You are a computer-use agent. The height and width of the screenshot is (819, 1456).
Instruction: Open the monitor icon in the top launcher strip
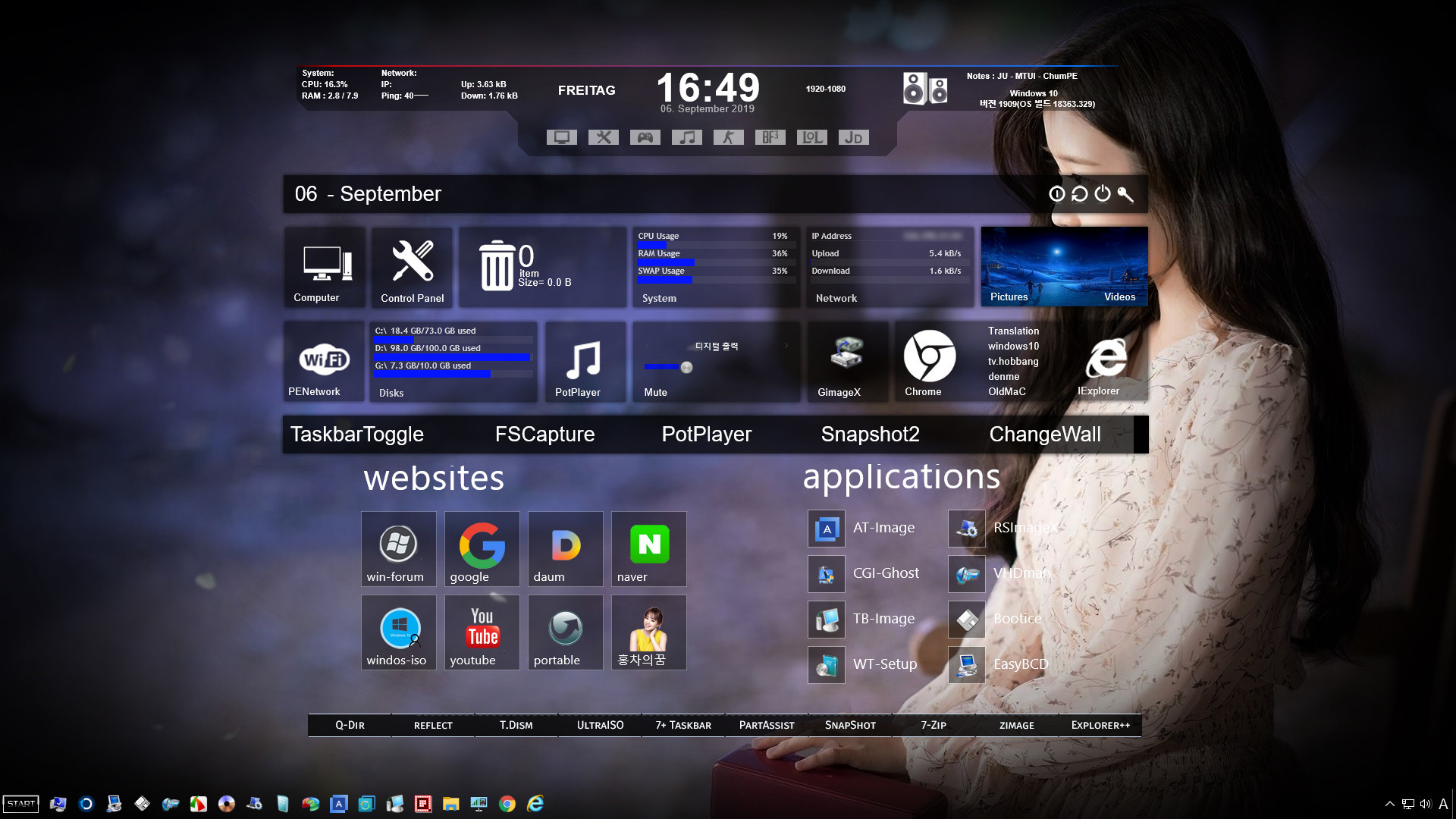pyautogui.click(x=561, y=137)
